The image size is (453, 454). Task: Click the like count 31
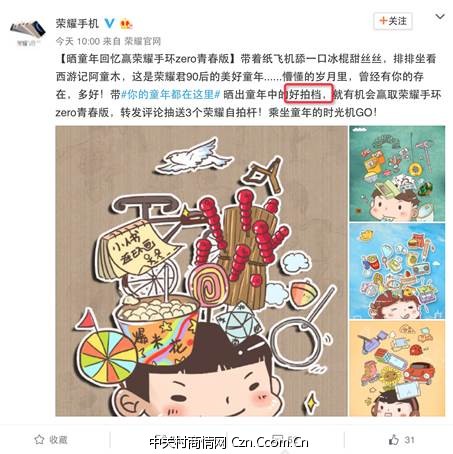tap(409, 440)
